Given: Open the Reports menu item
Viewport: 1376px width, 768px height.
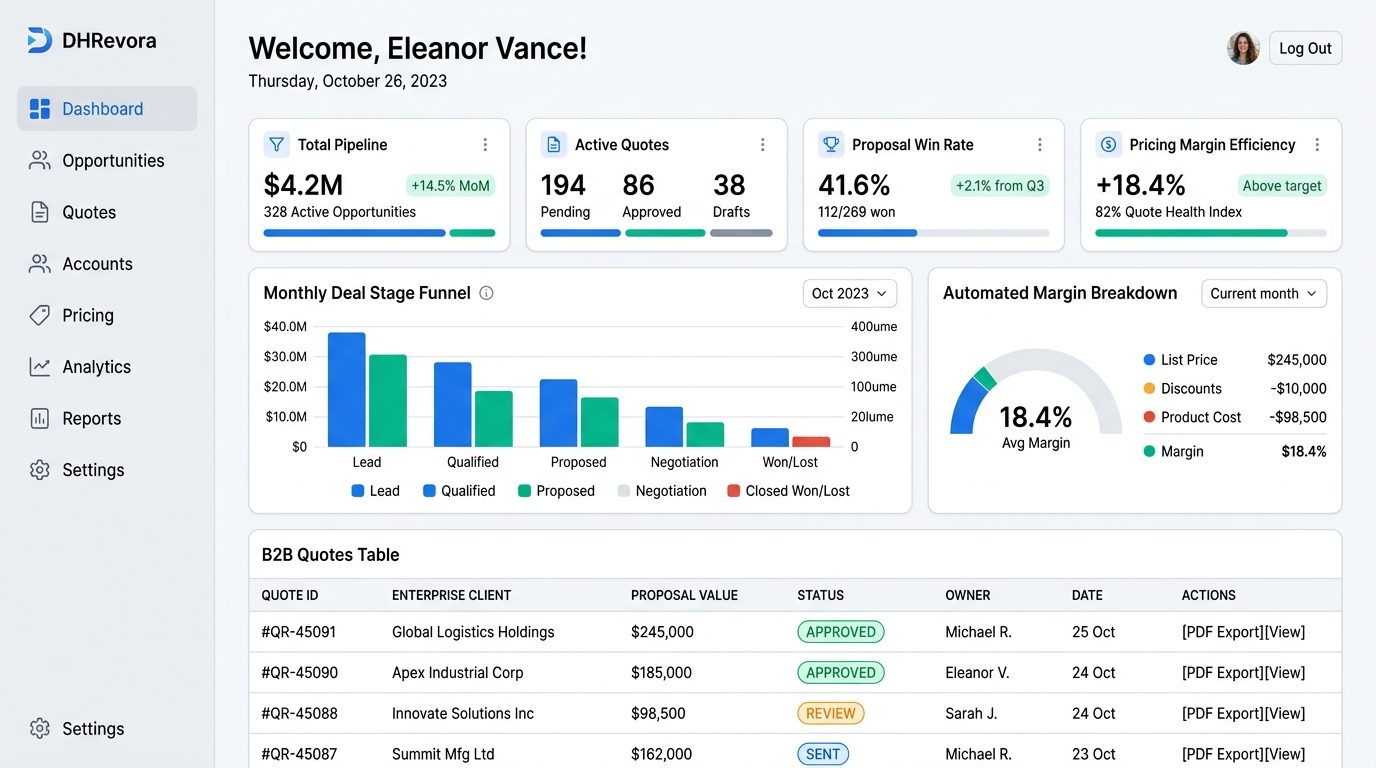Looking at the screenshot, I should (x=107, y=418).
